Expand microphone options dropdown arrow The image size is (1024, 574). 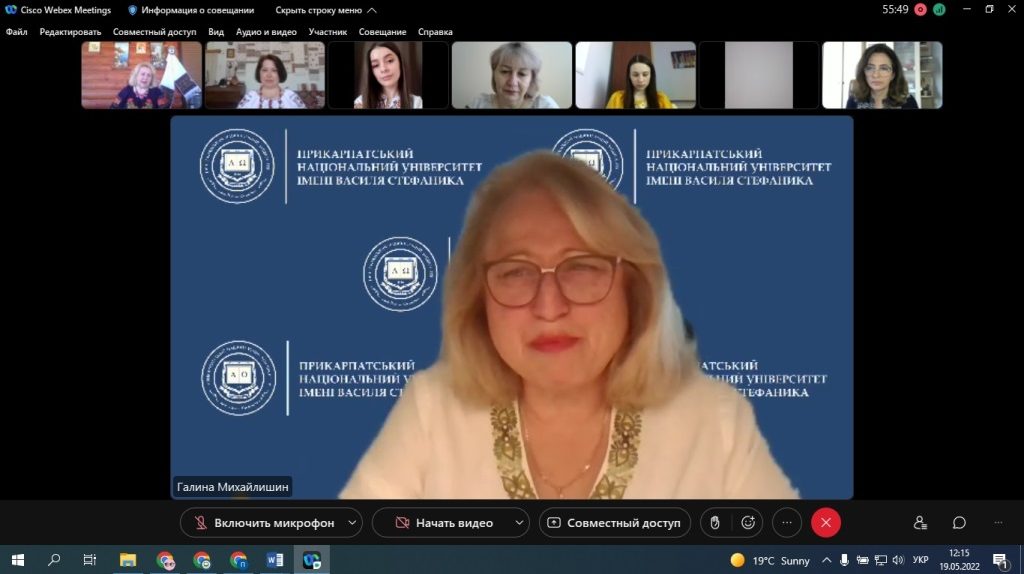[351, 522]
